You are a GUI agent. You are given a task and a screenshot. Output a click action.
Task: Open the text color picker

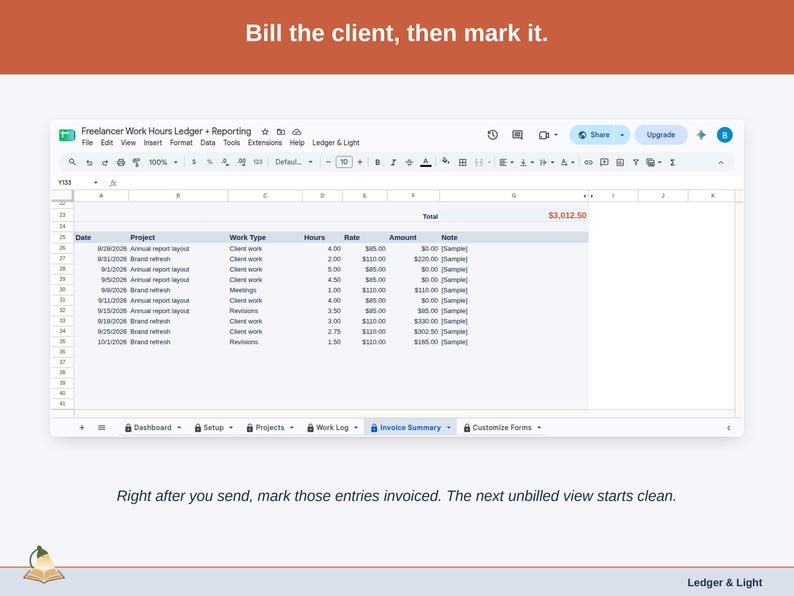point(426,163)
